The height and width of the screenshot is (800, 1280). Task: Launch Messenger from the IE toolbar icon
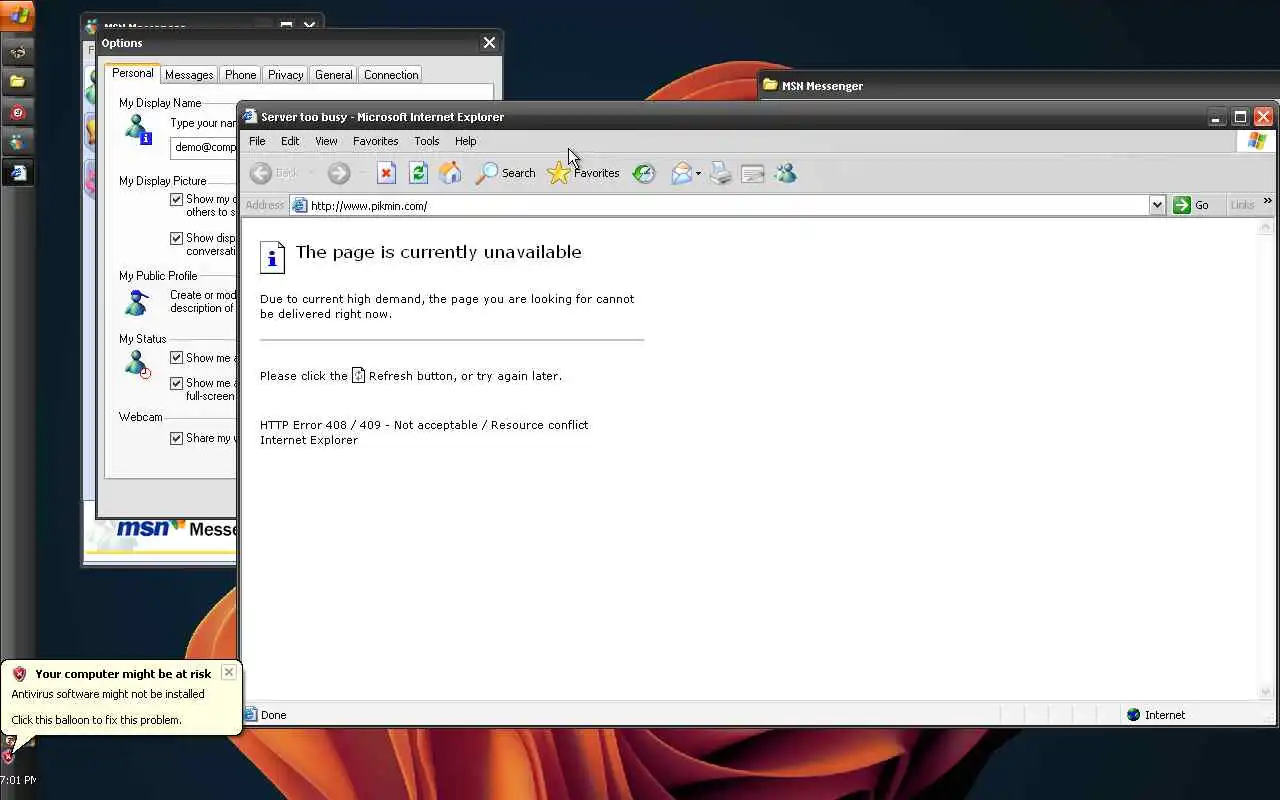tap(785, 173)
